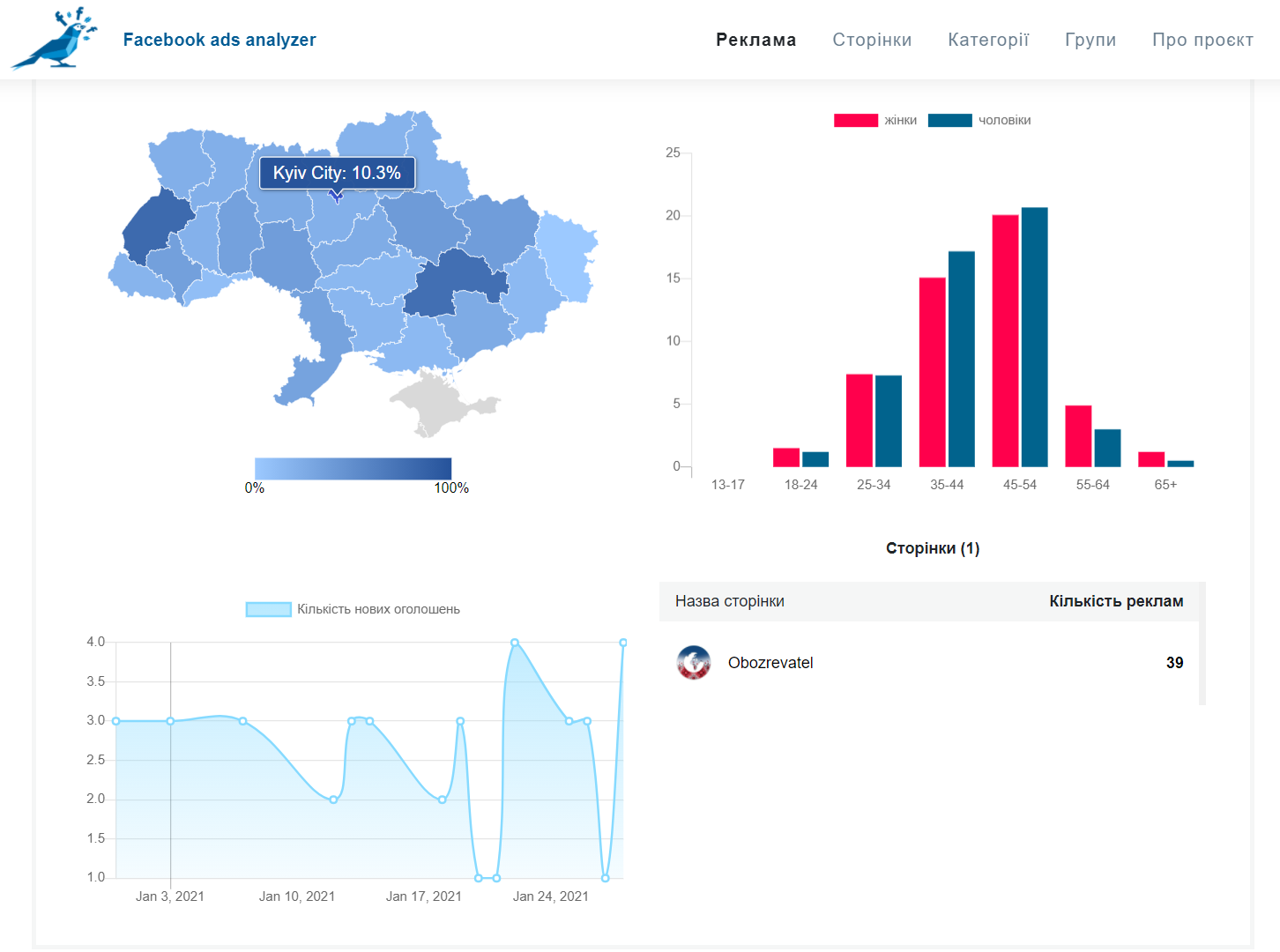The image size is (1280, 952).
Task: Select the gray Crimea region on map
Action: pos(441,403)
